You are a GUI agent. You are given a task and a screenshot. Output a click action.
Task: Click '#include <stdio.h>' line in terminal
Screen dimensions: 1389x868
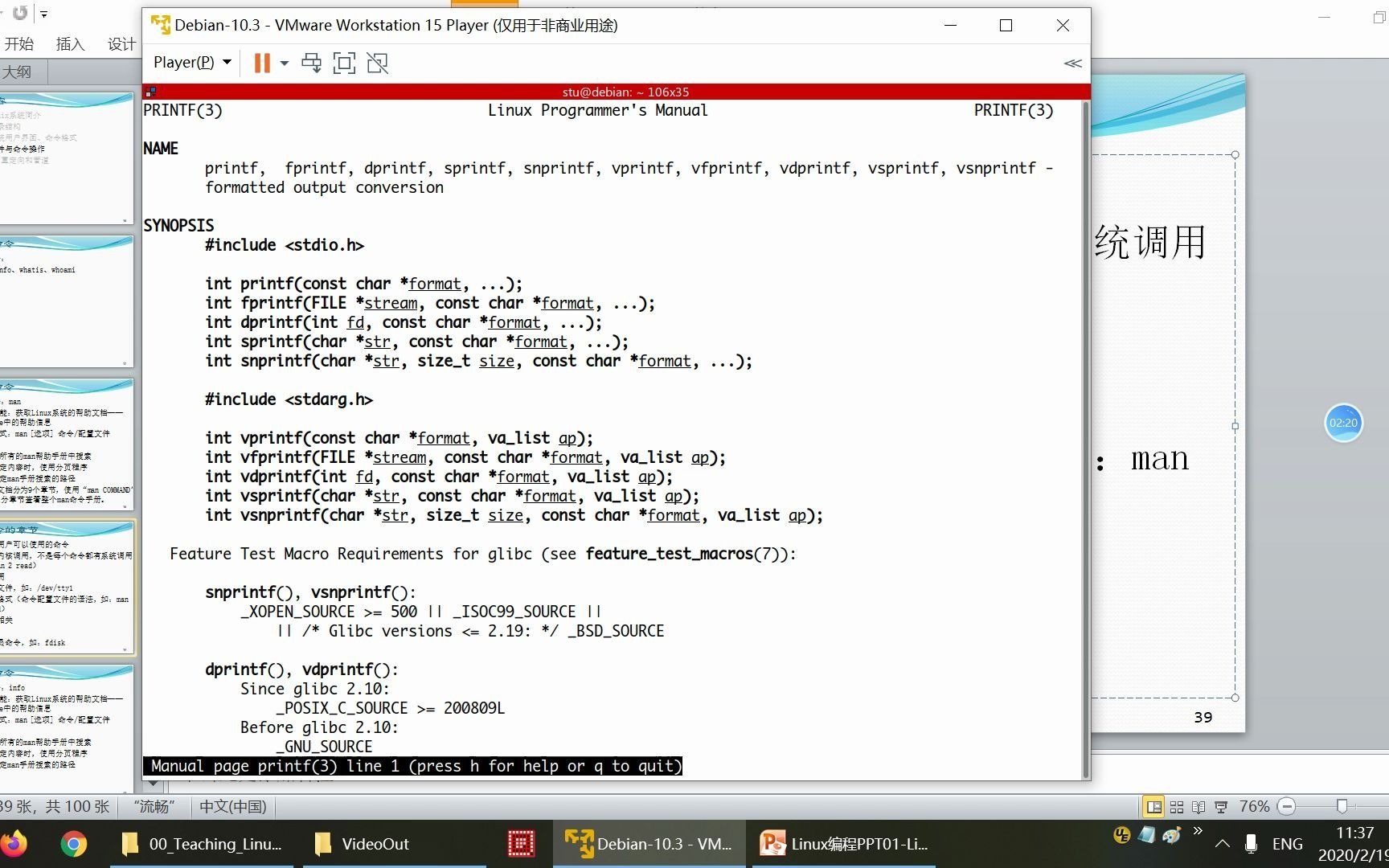coord(285,245)
